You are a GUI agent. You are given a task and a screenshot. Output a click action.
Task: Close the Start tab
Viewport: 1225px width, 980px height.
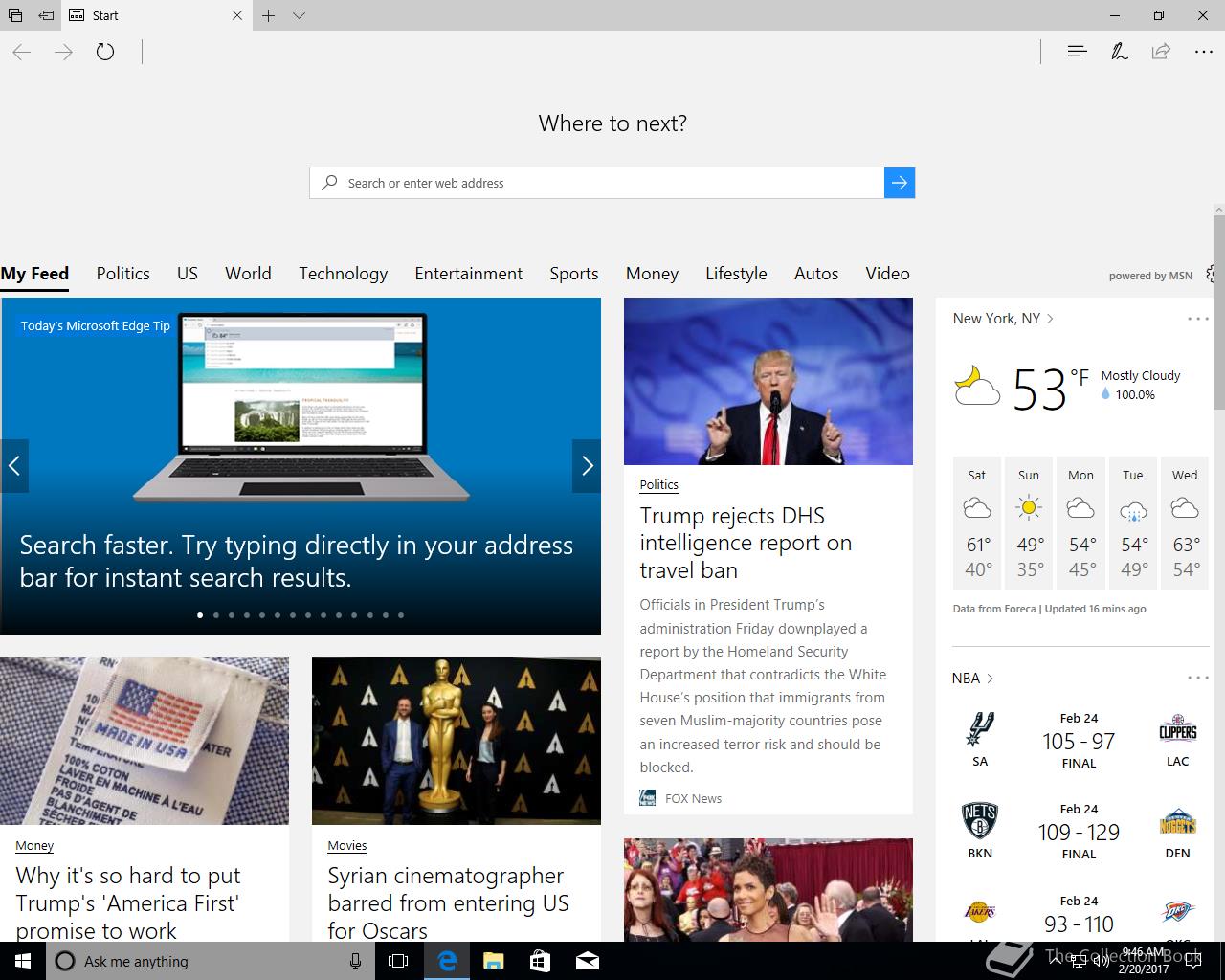237,15
